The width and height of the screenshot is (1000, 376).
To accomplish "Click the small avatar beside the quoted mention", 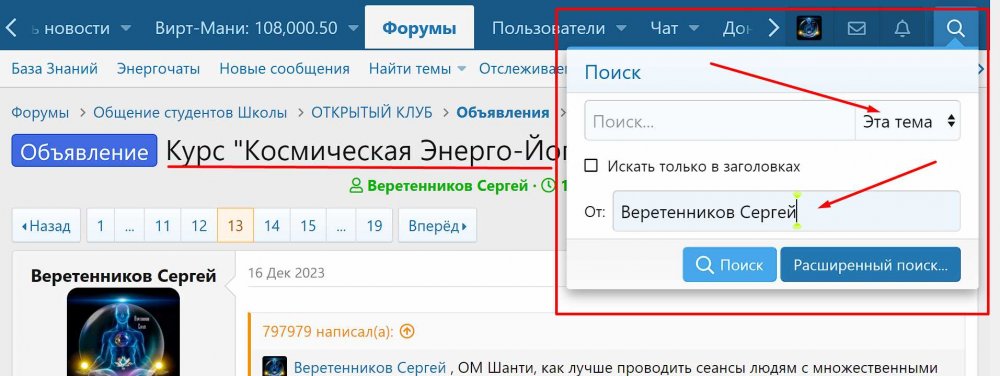I will tap(274, 367).
